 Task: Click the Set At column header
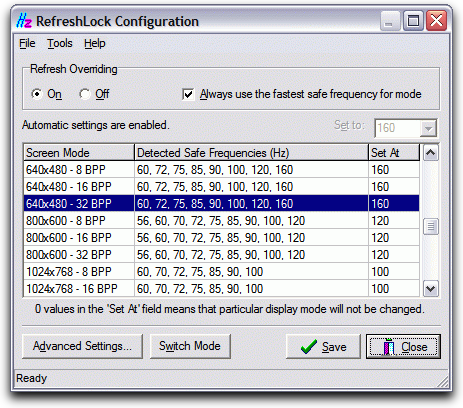pos(394,153)
